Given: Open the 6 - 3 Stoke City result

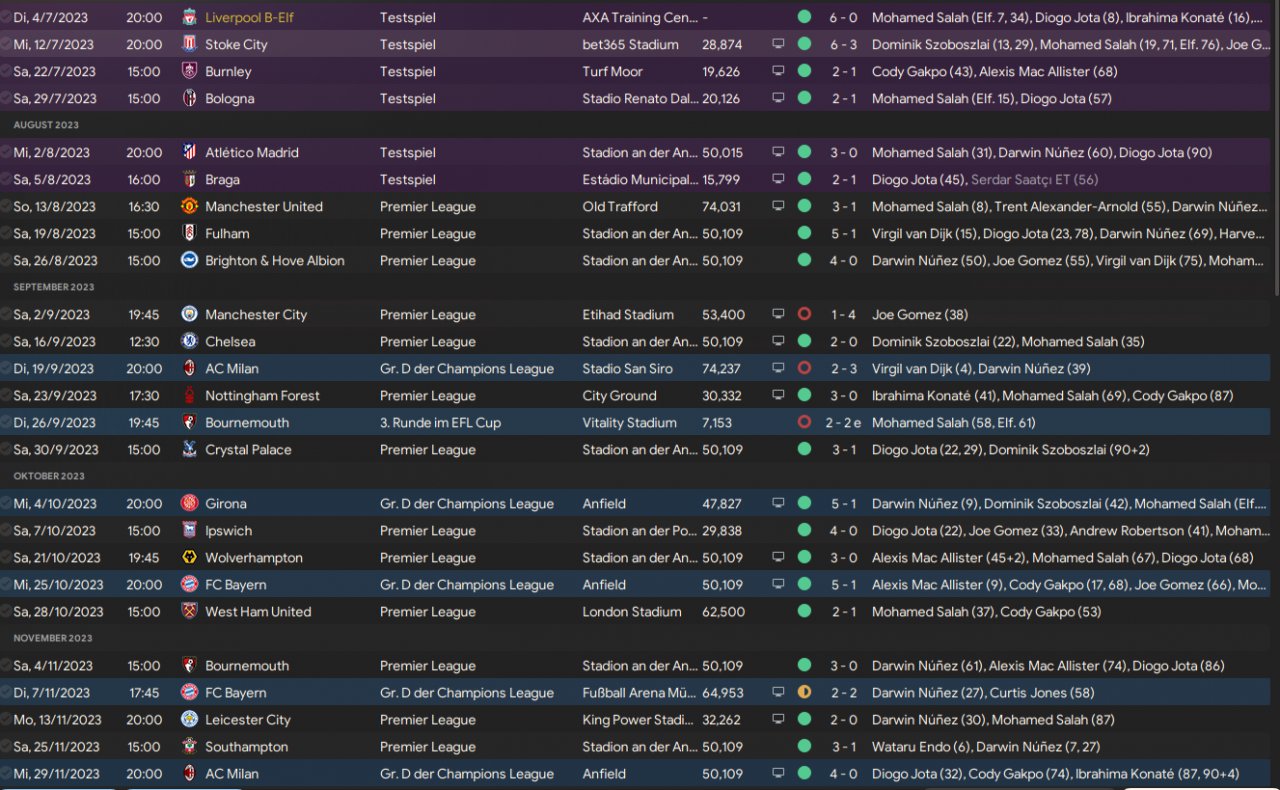Looking at the screenshot, I should coord(842,45).
